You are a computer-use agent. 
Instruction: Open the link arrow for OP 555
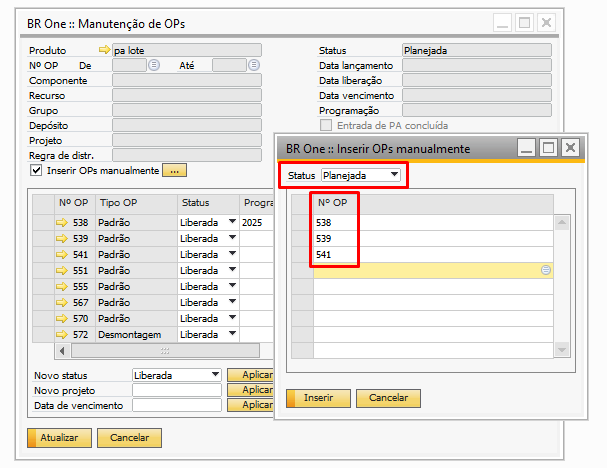click(63, 286)
